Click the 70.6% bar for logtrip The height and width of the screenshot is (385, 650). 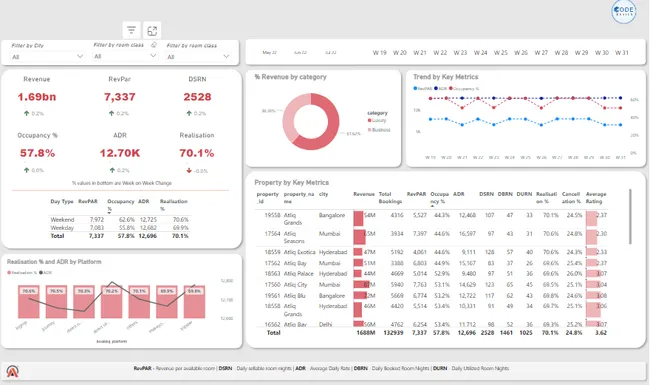point(29,302)
